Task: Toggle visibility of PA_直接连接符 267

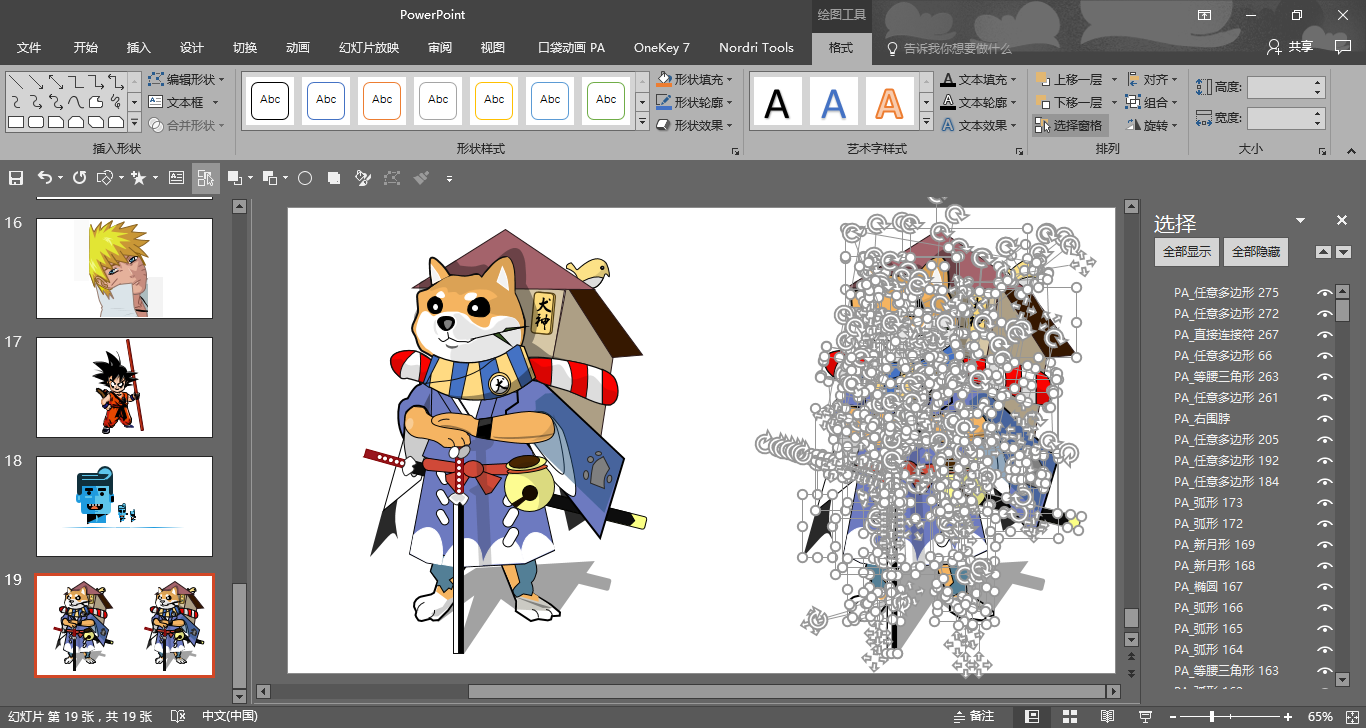Action: [1325, 335]
